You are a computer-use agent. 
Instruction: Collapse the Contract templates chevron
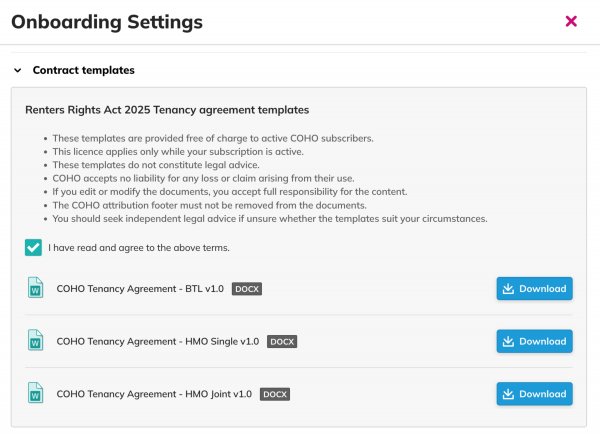pos(18,71)
